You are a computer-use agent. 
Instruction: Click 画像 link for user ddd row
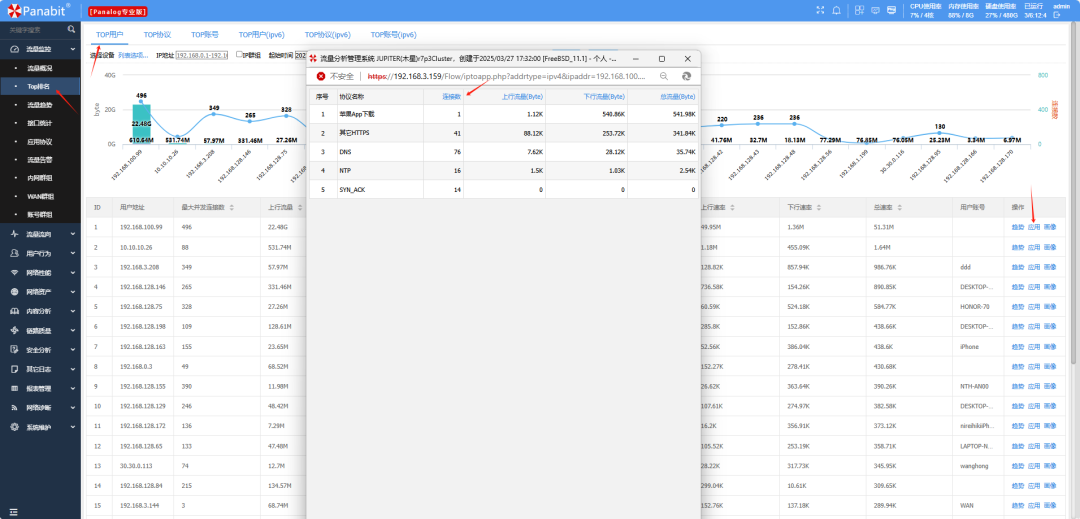pyautogui.click(x=1050, y=266)
